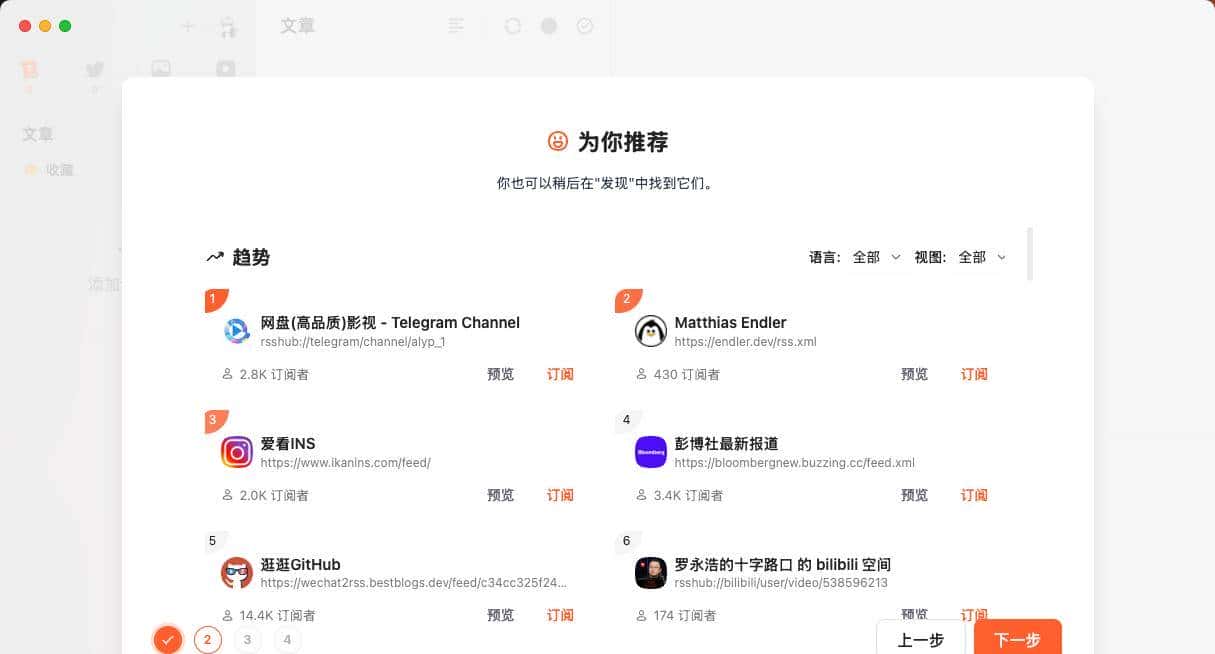Click the 下一步 next step button
The image size is (1215, 654).
click(1017, 639)
